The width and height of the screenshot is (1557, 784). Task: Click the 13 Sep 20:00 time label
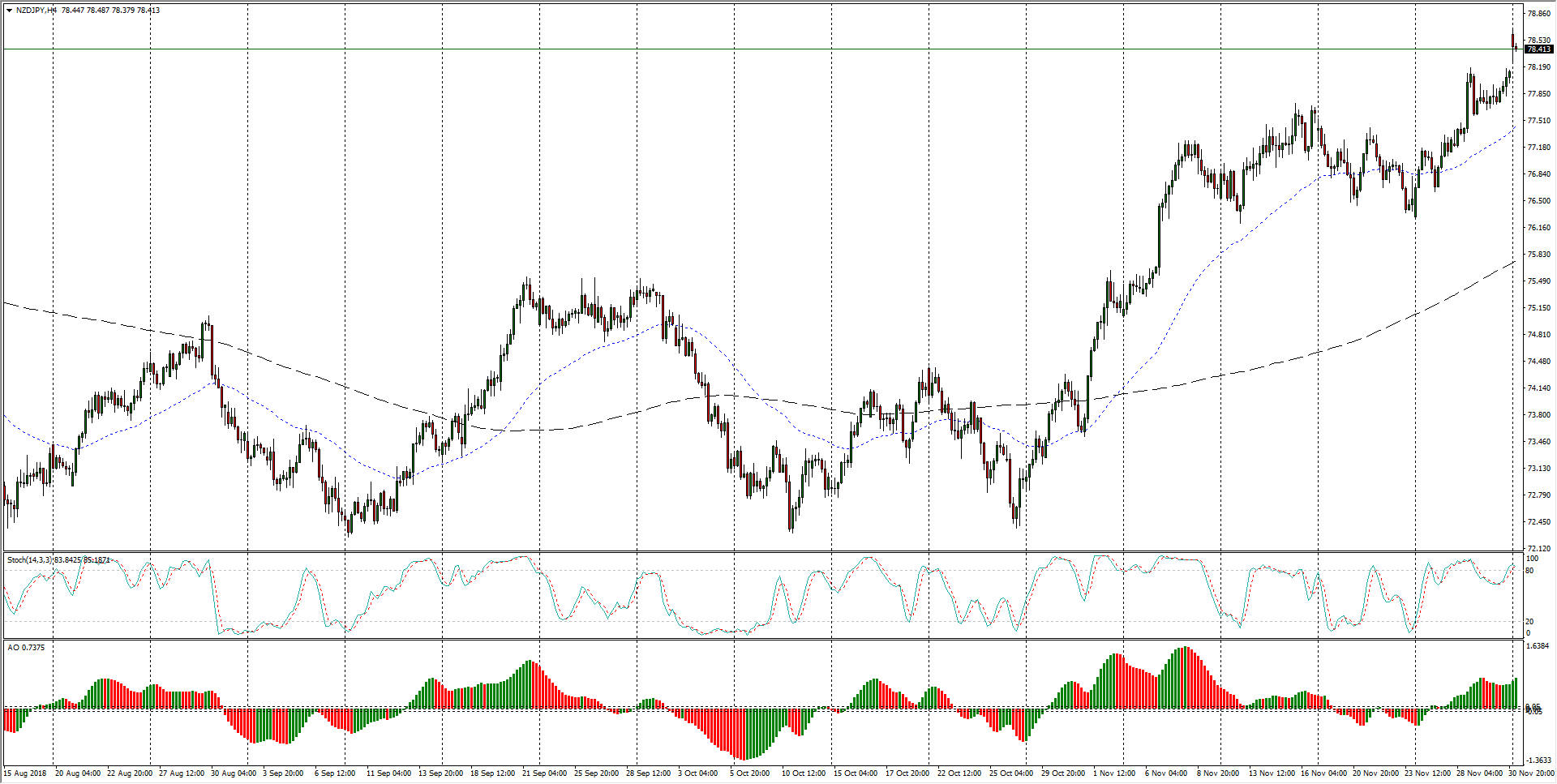click(440, 773)
